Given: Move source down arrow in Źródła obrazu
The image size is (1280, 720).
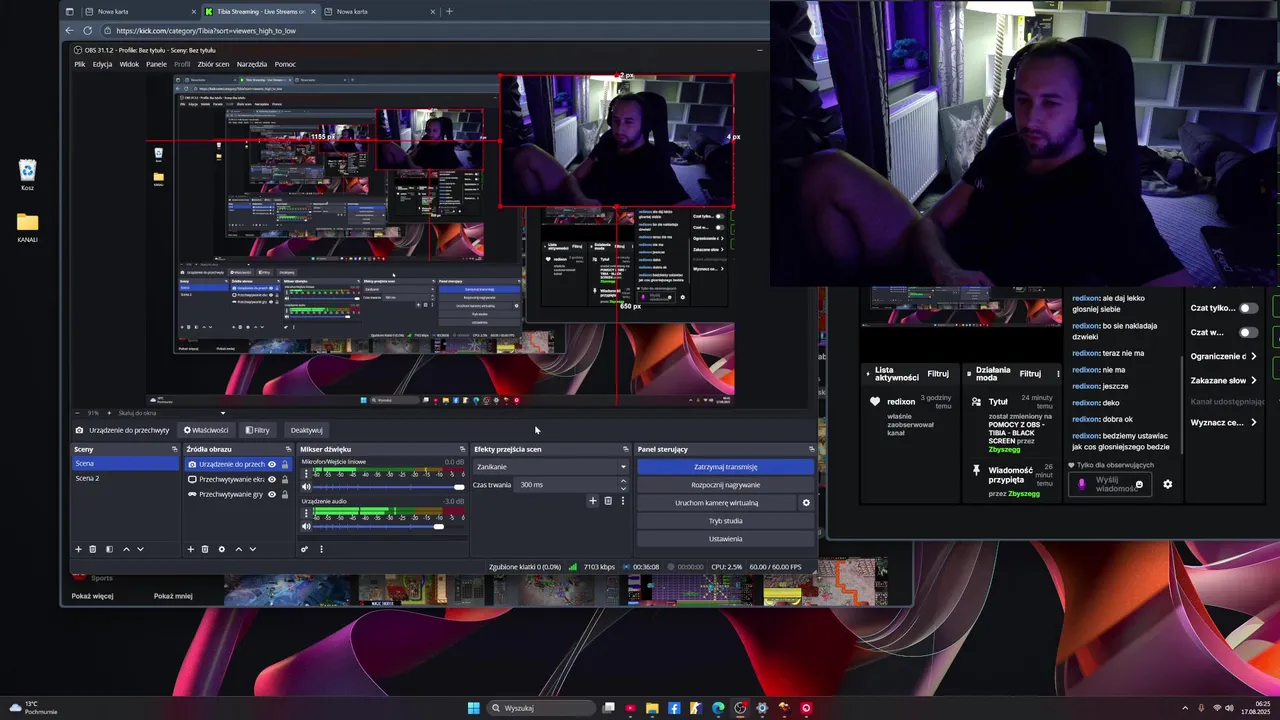Looking at the screenshot, I should point(252,549).
